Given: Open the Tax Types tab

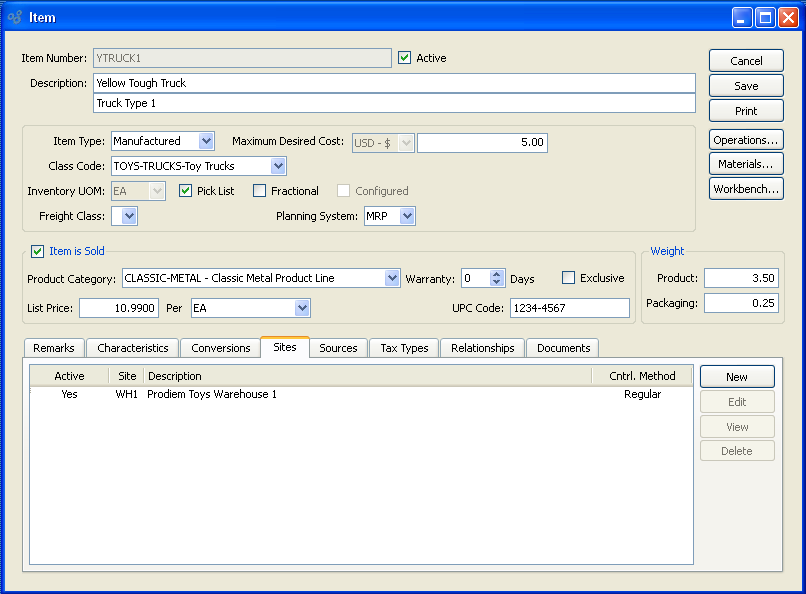Looking at the screenshot, I should 404,348.
